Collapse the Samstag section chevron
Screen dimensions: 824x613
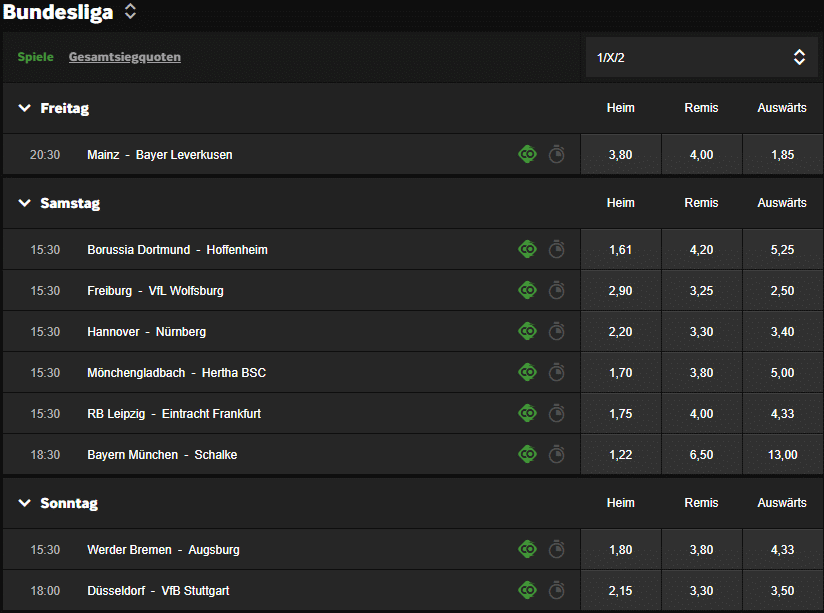[x=24, y=203]
